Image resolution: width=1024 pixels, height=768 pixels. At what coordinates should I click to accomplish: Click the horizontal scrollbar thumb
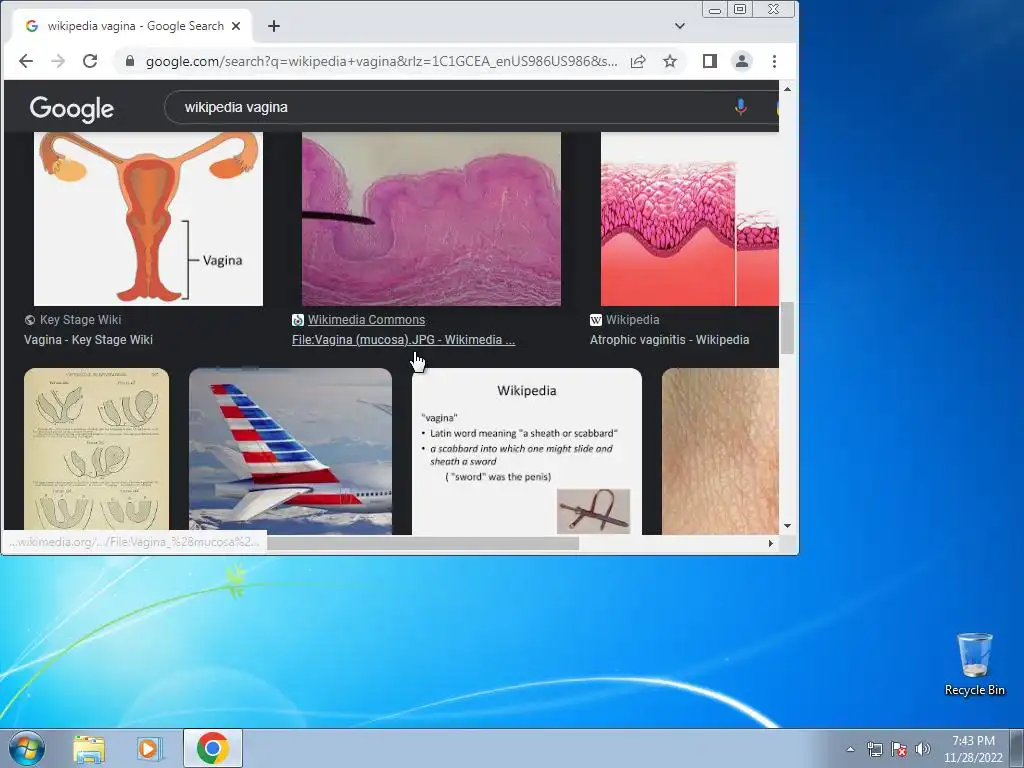(x=423, y=543)
